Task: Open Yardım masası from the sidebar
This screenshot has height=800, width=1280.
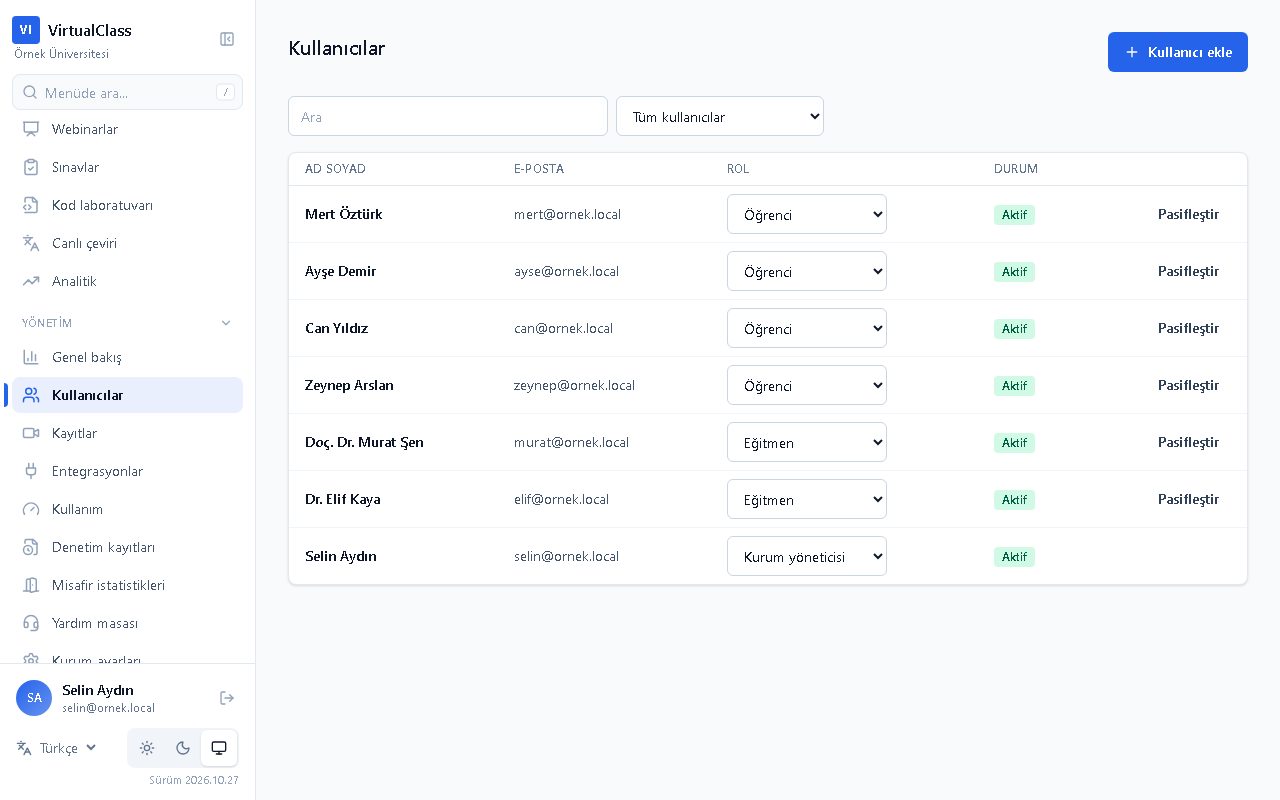Action: (x=128, y=623)
